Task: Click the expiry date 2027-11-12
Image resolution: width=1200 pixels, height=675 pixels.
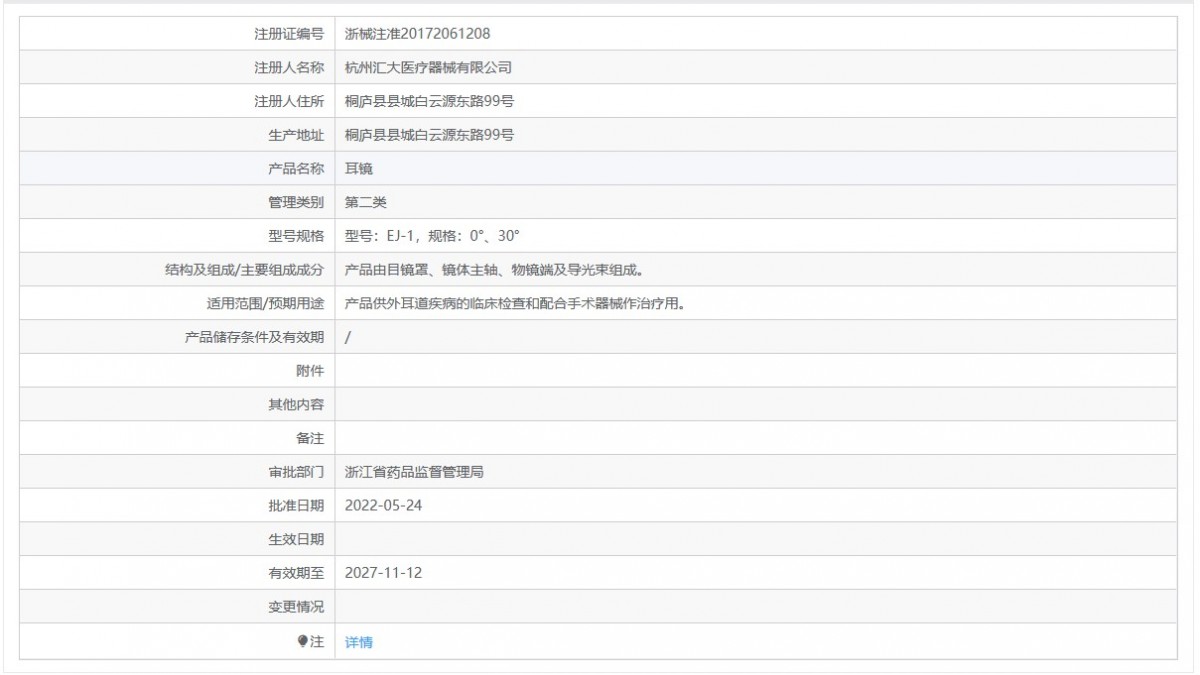Action: click(383, 574)
